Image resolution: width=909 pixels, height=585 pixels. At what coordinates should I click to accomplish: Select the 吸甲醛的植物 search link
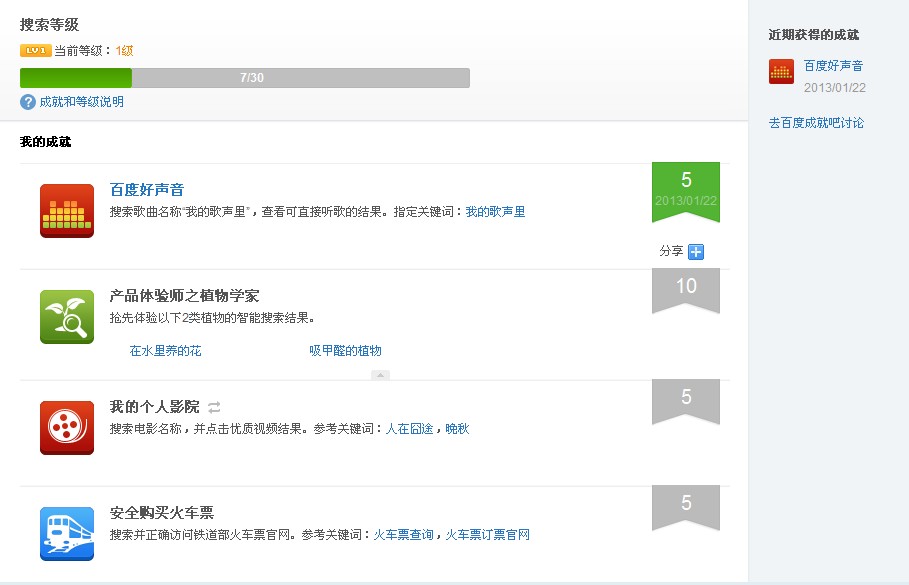[345, 351]
